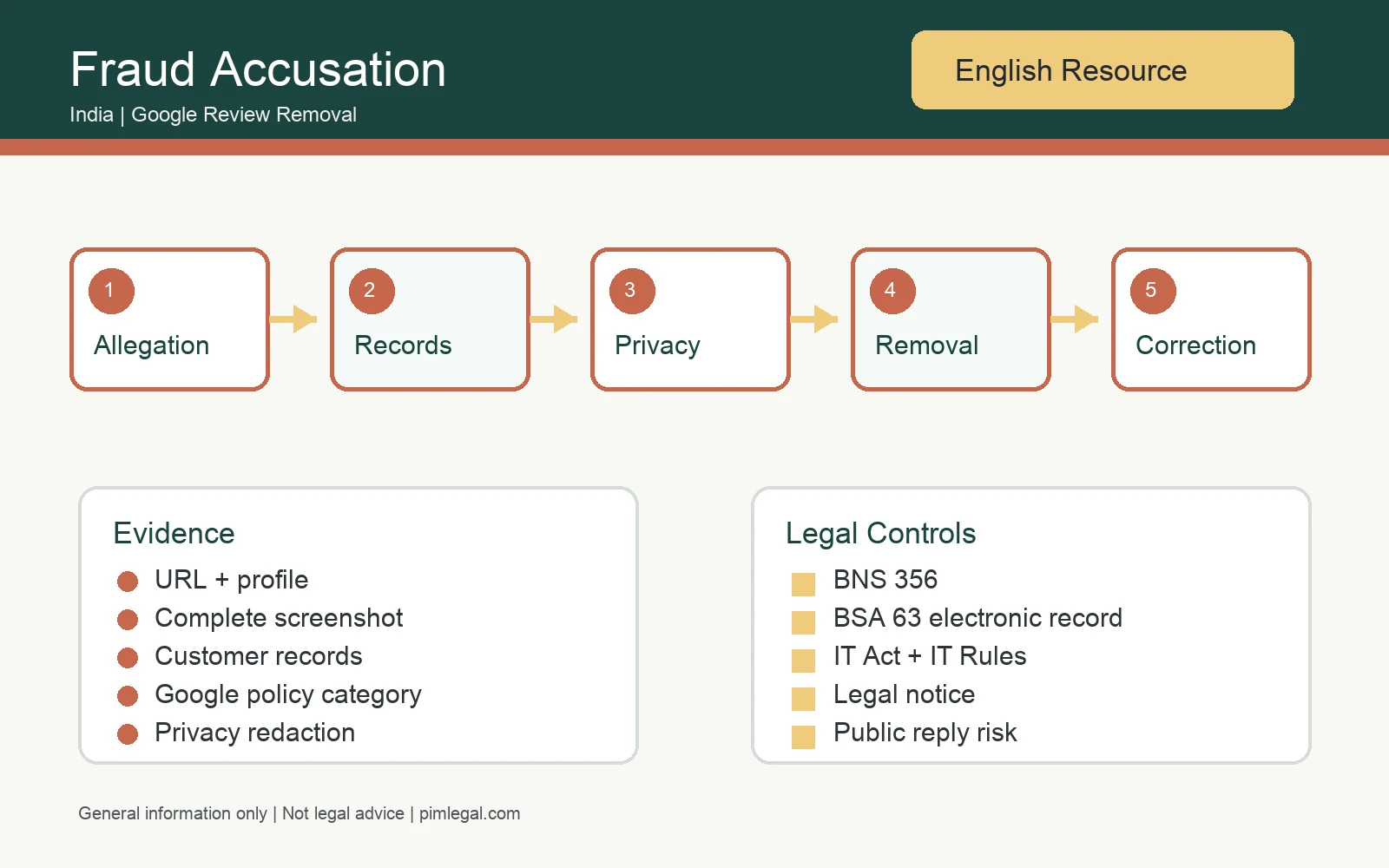This screenshot has width=1389, height=868.
Task: Click the English Resource button
Action: [x=1103, y=69]
